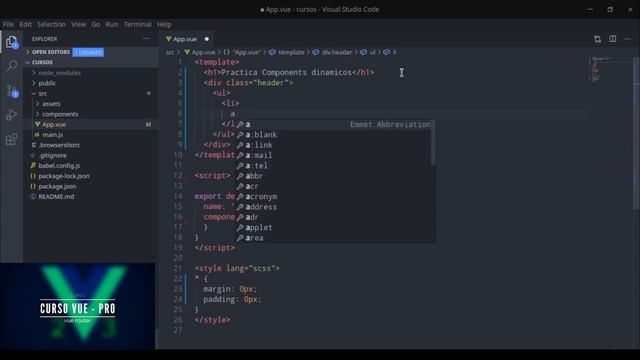Choose the 'a:blank' suggestion
Image resolution: width=640 pixels, height=360 pixels.
pyautogui.click(x=334, y=135)
